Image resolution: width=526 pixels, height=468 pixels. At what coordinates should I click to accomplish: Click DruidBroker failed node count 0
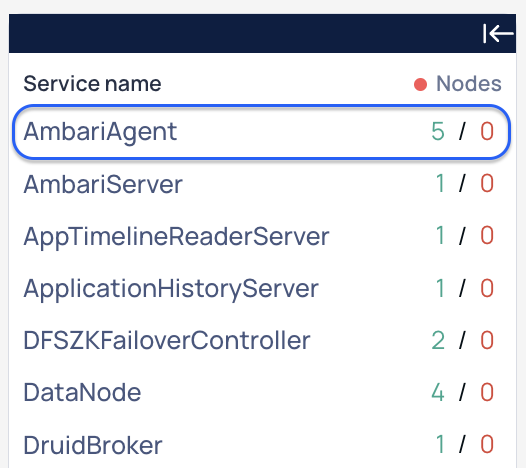click(x=487, y=444)
